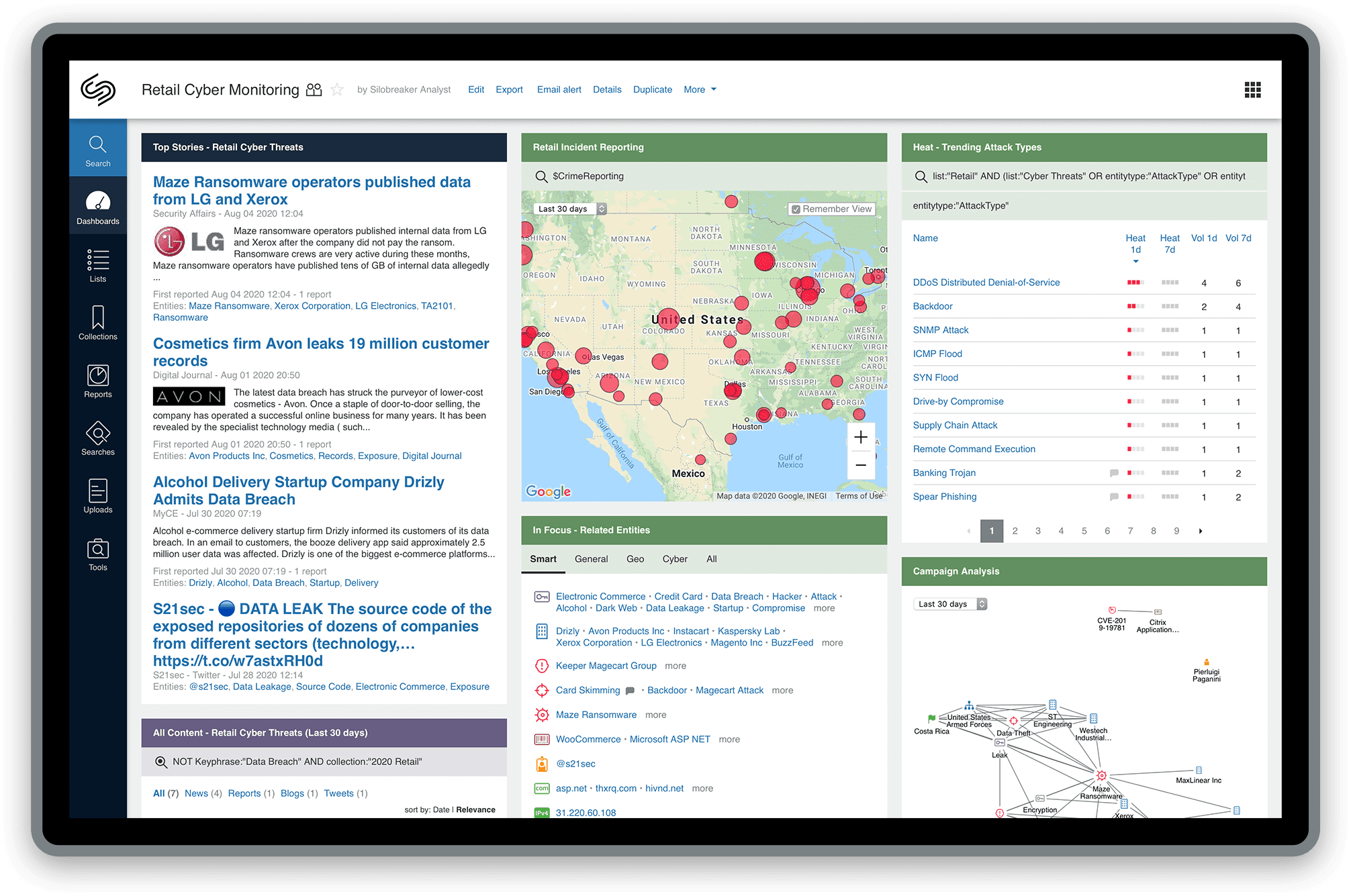
Task: Click the shared users icon beside dashboard title
Action: pos(314,89)
